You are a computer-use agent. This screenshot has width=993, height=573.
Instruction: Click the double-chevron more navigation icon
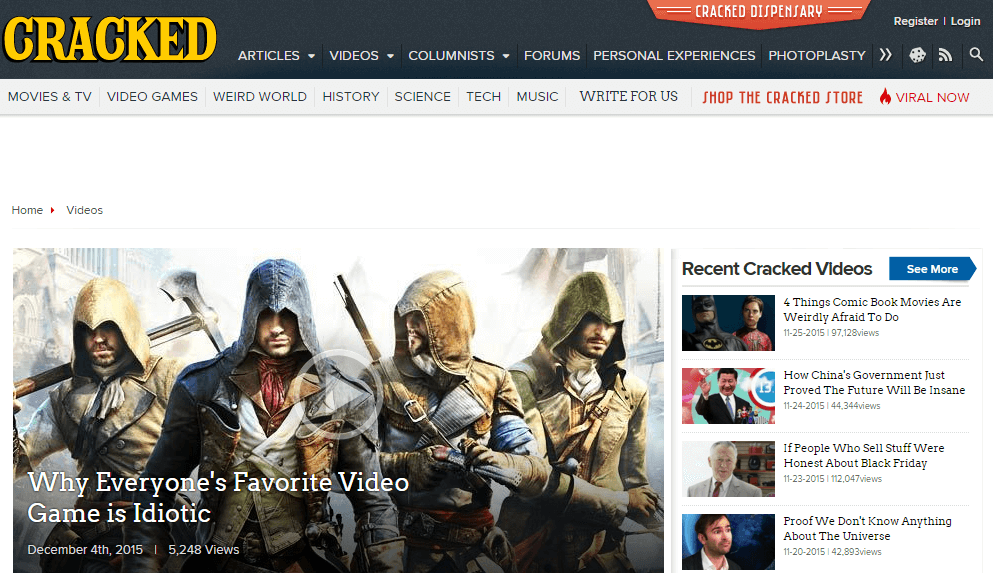pos(885,55)
